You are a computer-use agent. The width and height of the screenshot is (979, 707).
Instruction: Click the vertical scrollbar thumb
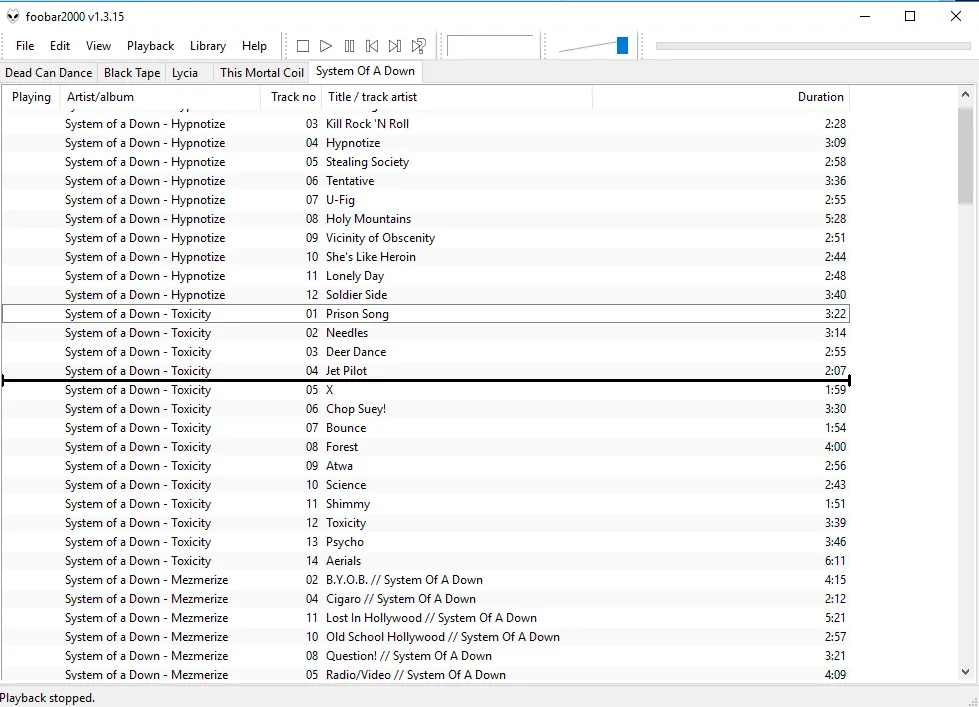point(965,155)
